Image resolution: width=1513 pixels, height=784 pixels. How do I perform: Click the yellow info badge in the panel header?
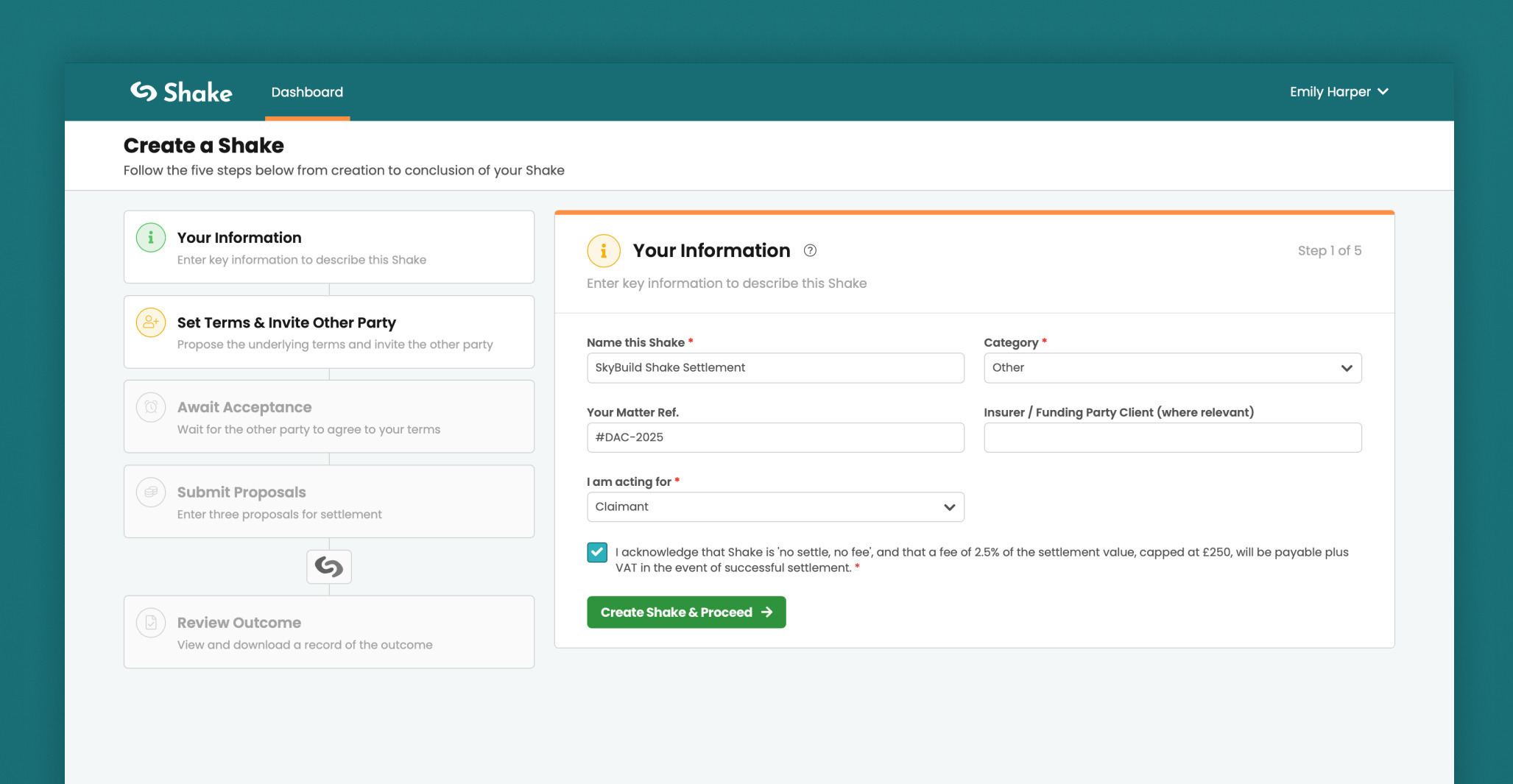tap(604, 250)
